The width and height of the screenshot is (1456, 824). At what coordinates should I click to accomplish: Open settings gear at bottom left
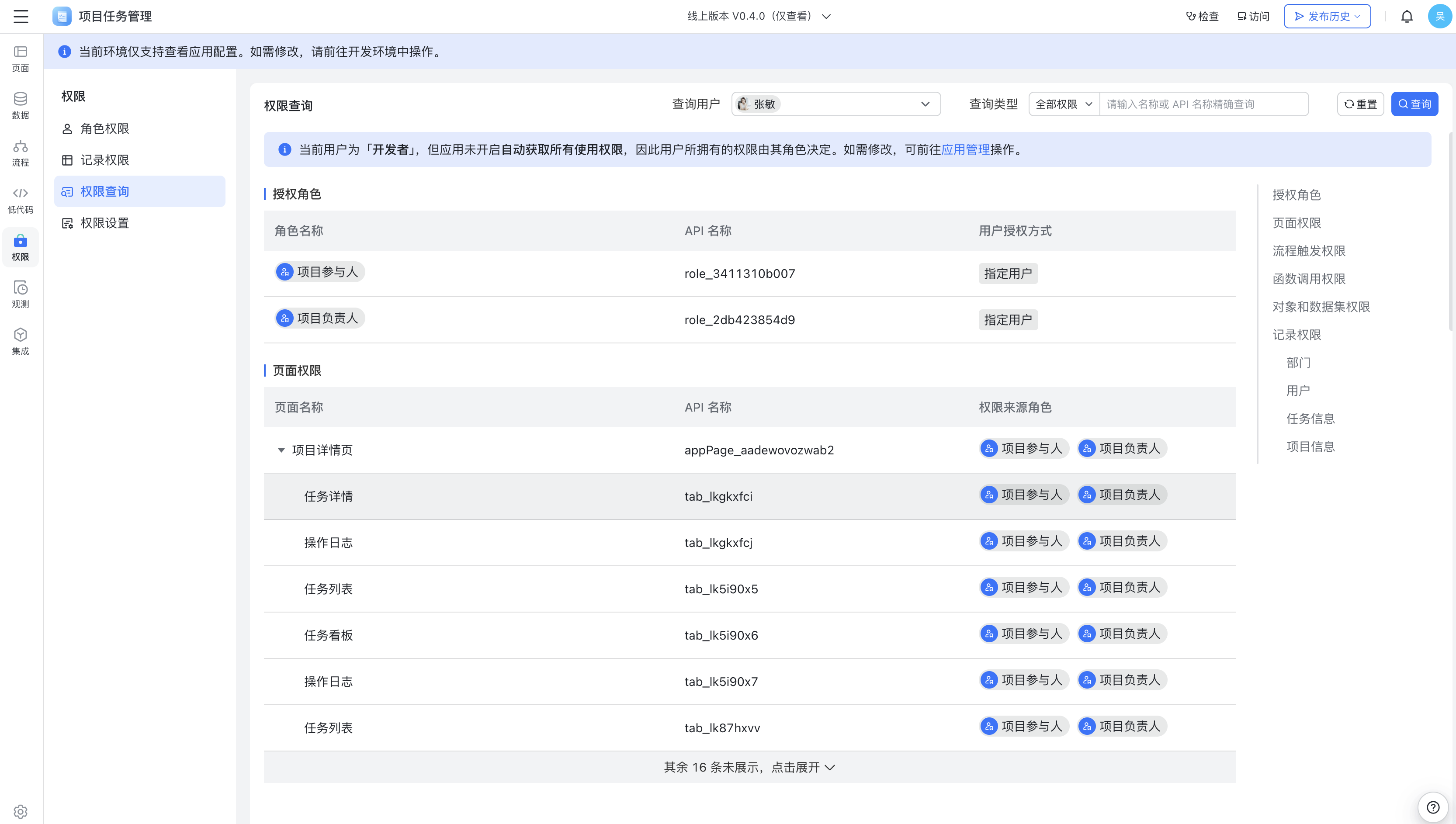pyautogui.click(x=21, y=811)
